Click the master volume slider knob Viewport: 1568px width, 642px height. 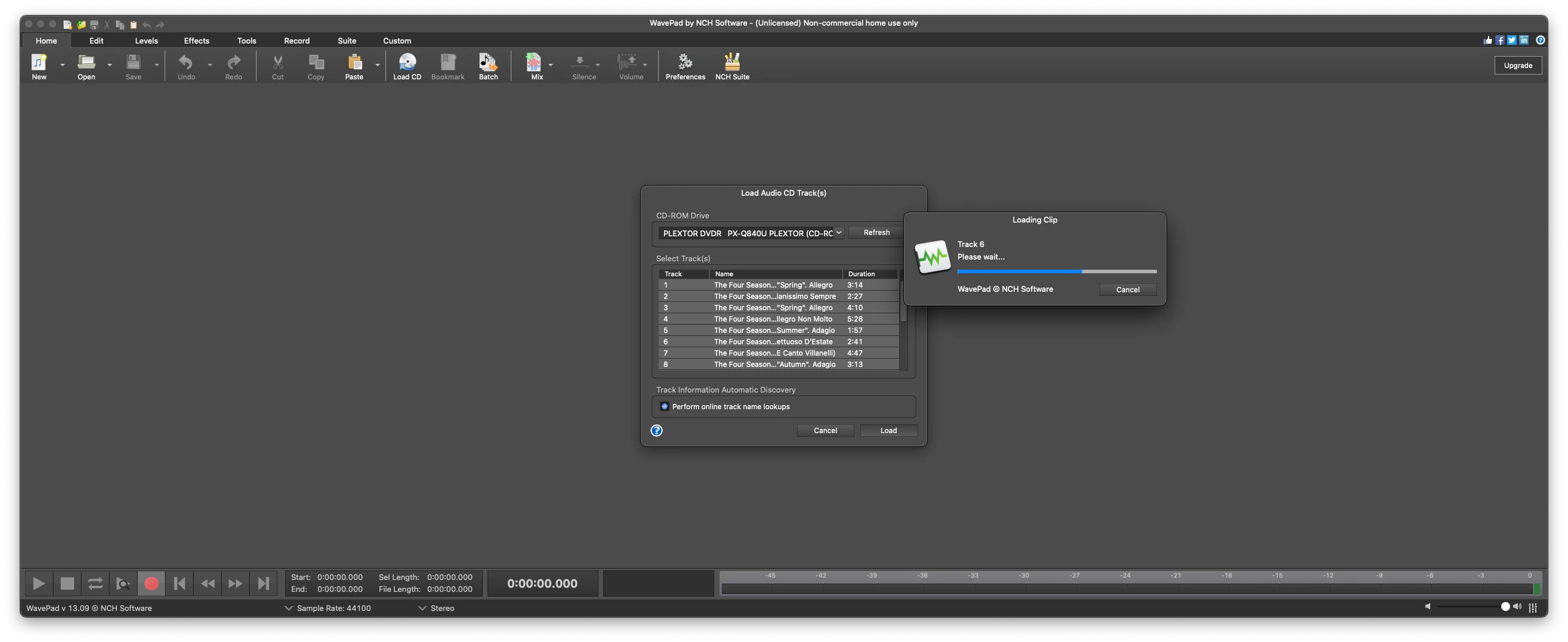[1505, 607]
